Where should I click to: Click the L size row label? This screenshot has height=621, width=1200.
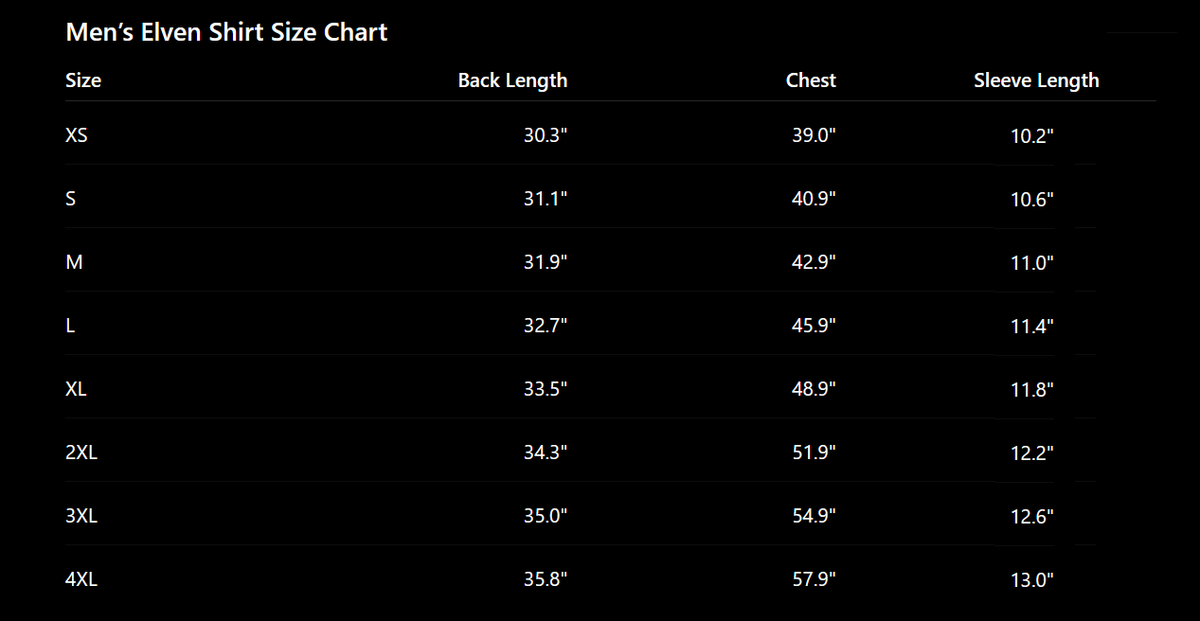pyautogui.click(x=69, y=325)
